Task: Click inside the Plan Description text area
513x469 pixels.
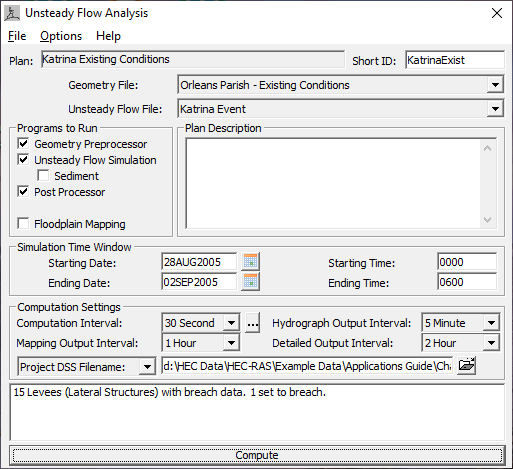Action: pos(333,183)
